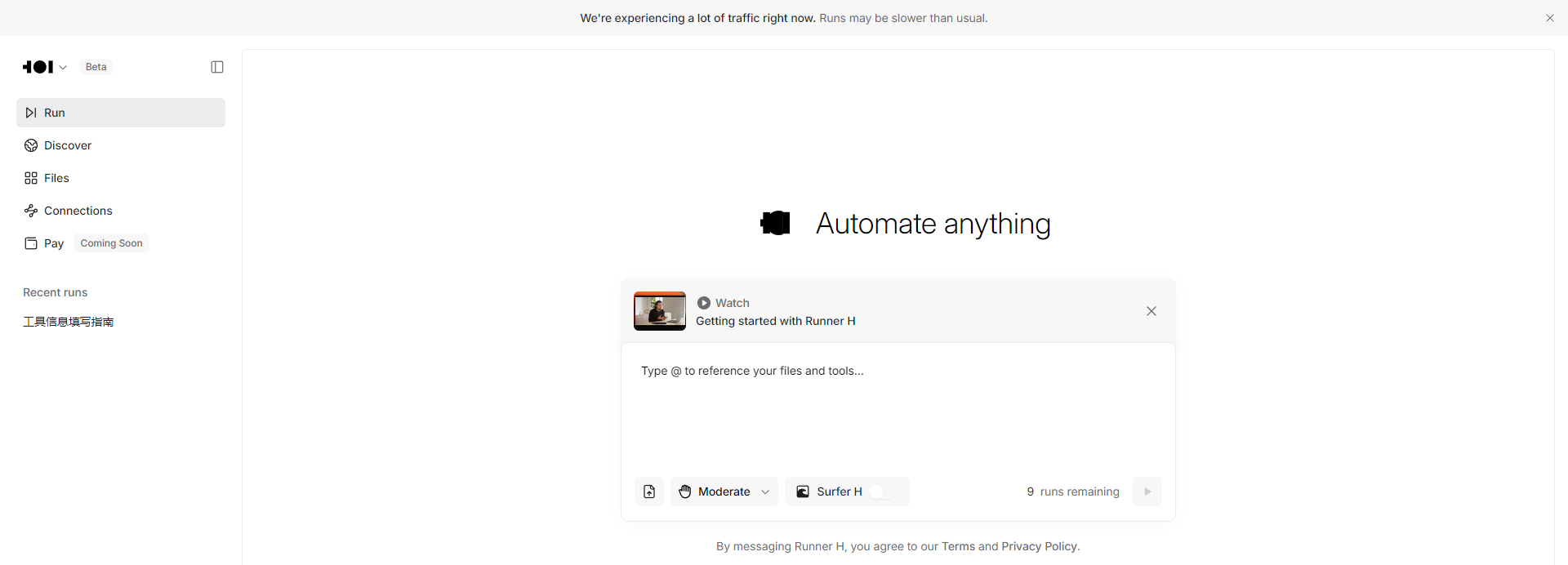1568x565 pixels.
Task: Open the Moderate mode dropdown
Action: pyautogui.click(x=724, y=492)
